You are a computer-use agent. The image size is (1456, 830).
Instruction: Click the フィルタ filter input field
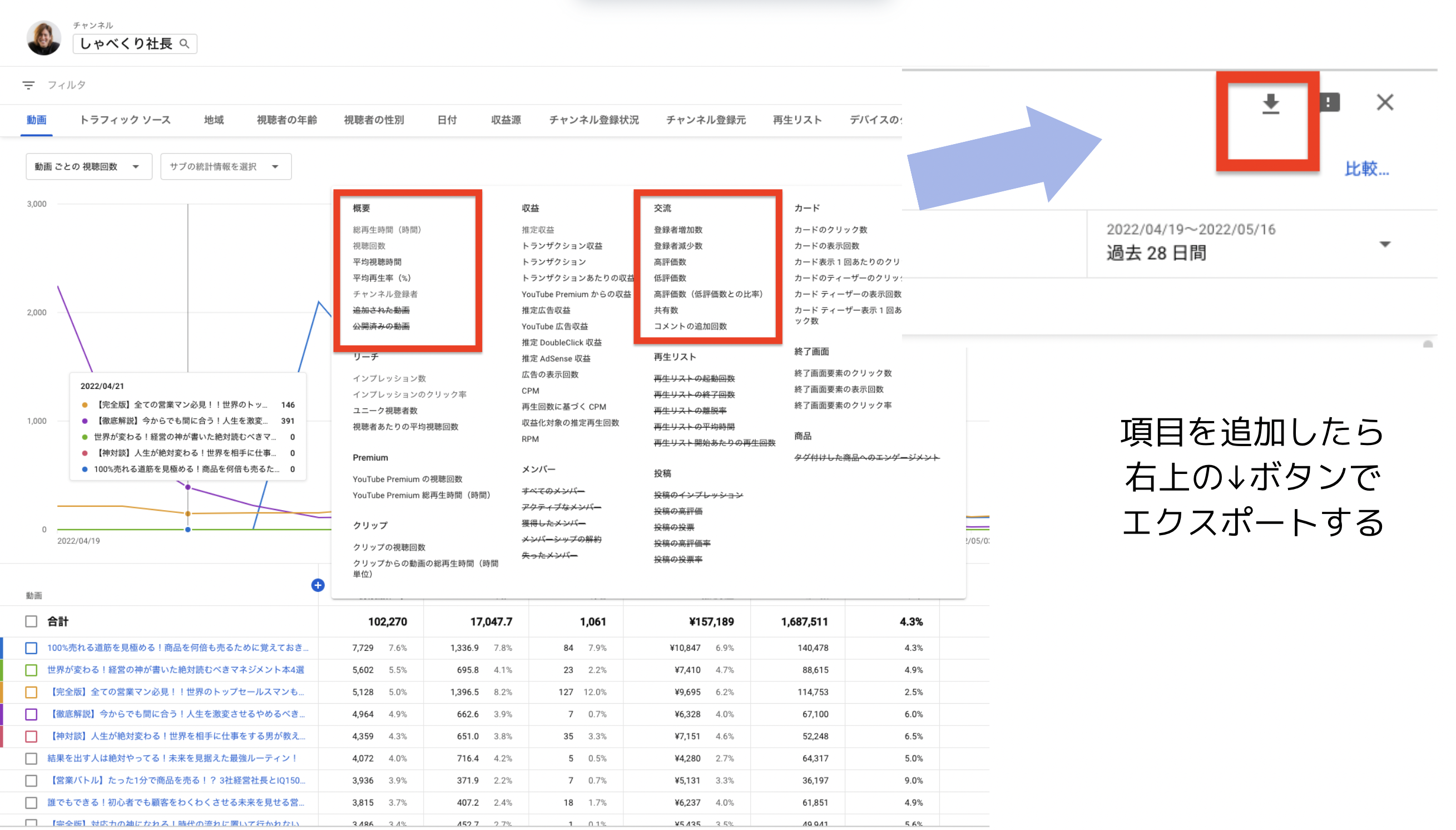point(67,85)
